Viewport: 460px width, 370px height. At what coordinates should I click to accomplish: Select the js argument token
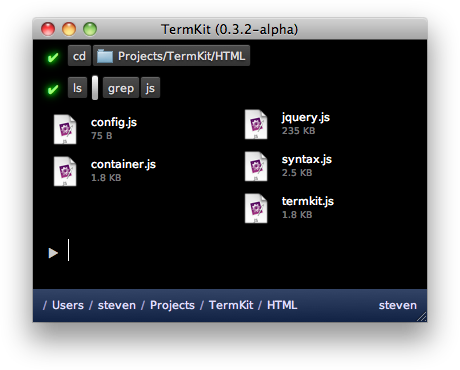coord(150,88)
